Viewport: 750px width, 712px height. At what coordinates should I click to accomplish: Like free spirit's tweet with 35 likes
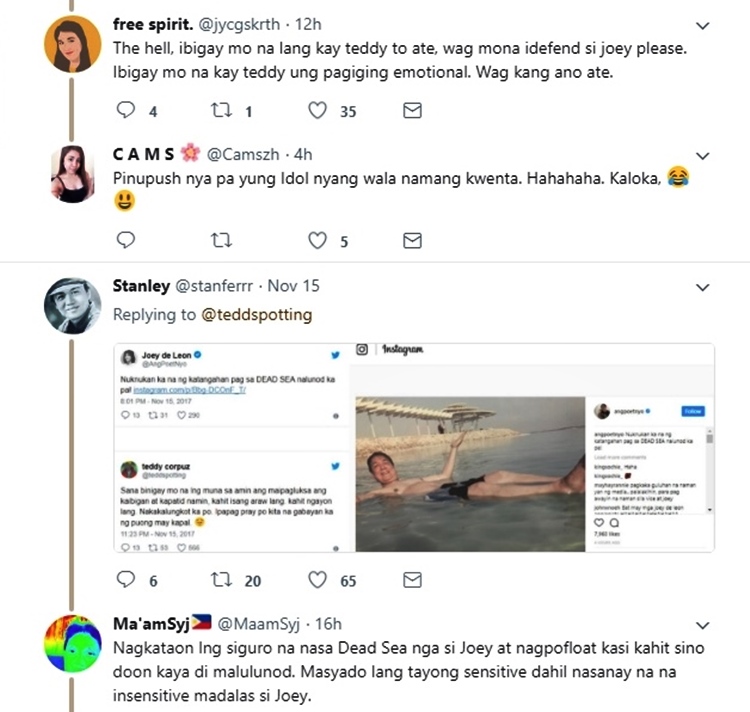pos(318,111)
